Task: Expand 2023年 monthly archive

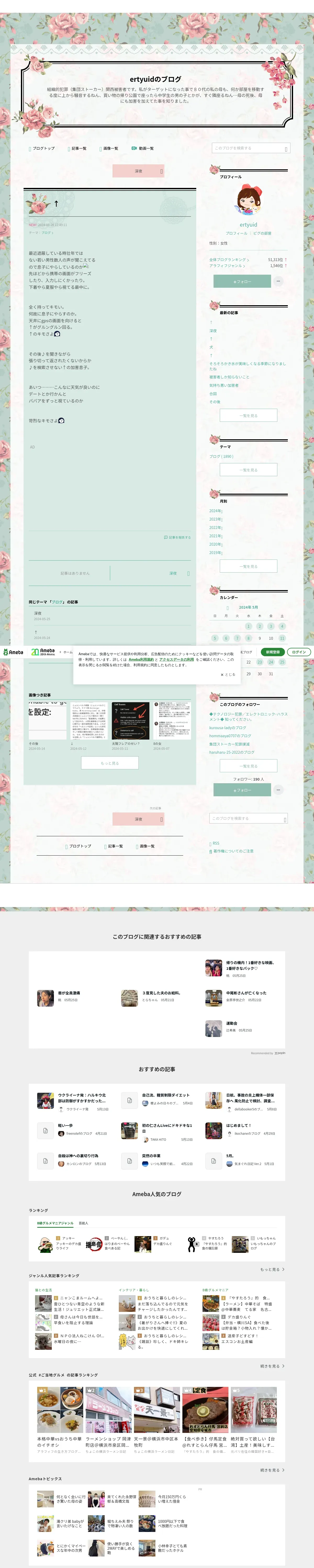Action: (216, 519)
